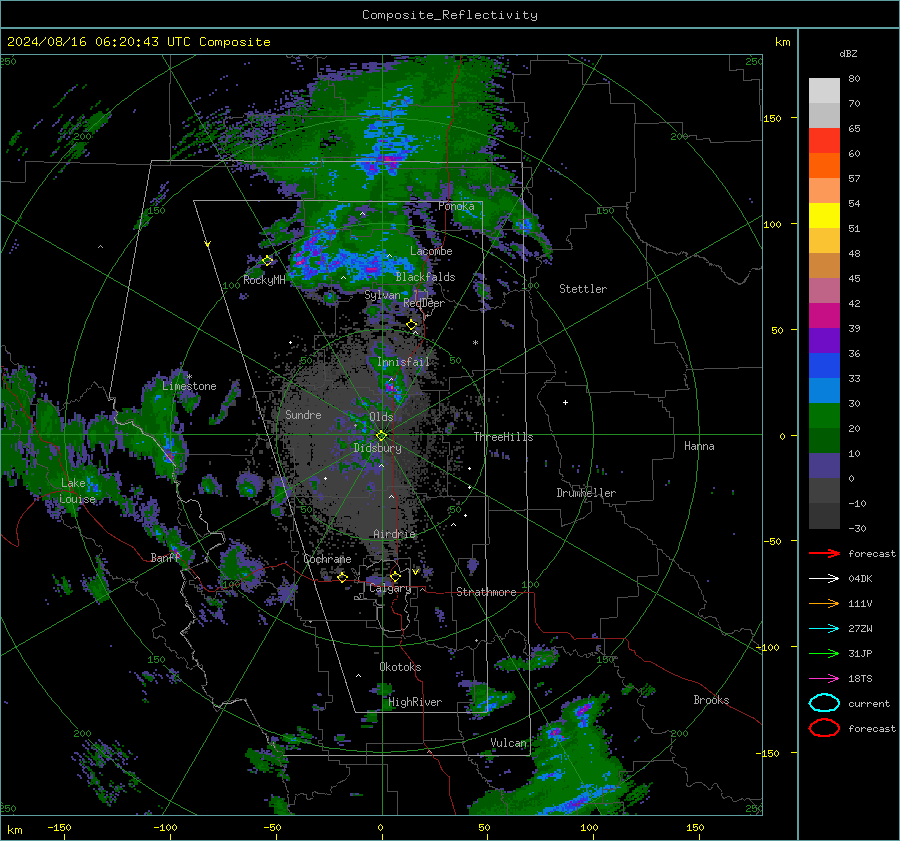The width and height of the screenshot is (900, 841).
Task: Click the Lacombe city label
Action: pos(431,251)
